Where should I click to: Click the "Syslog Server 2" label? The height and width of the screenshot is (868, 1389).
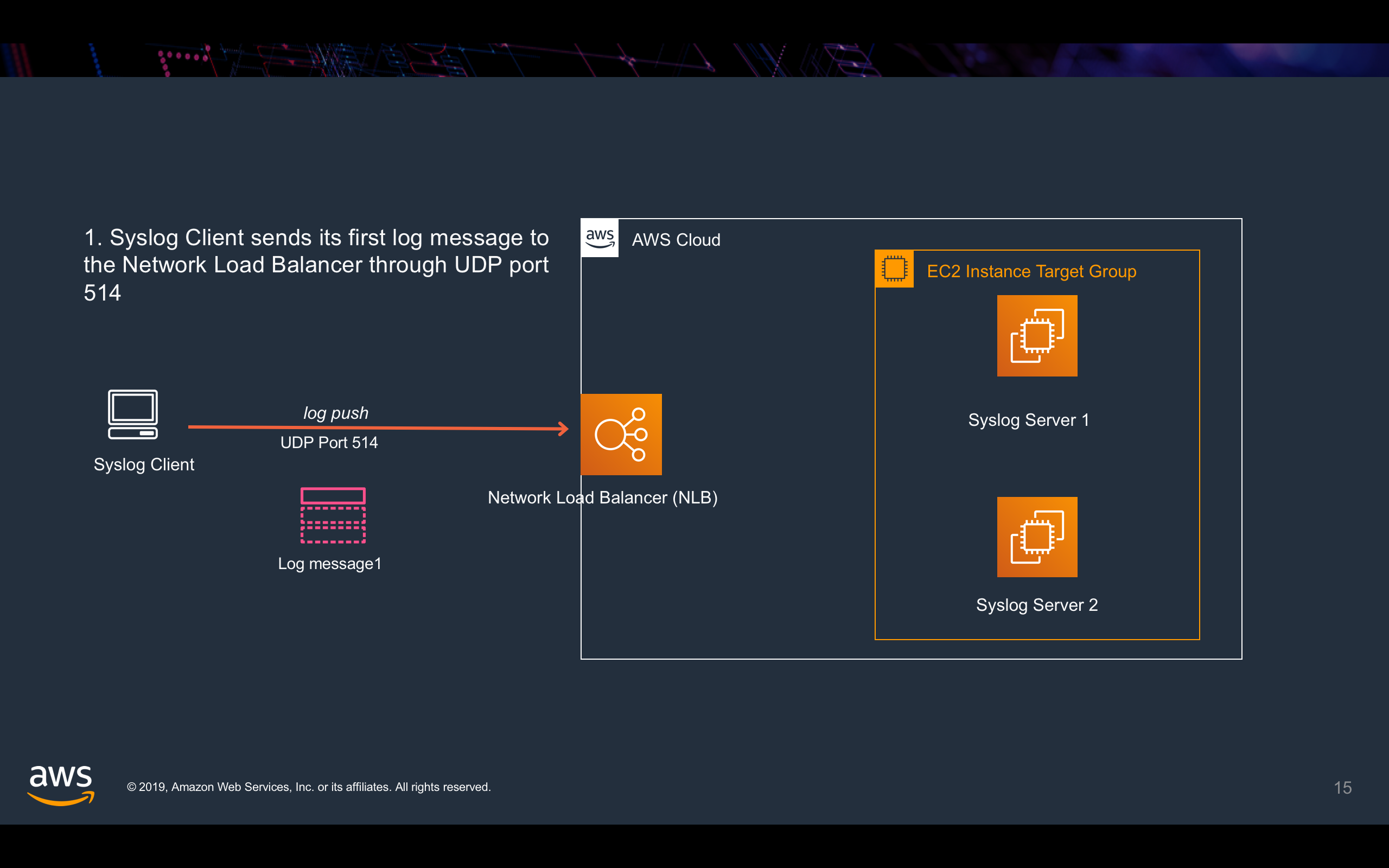(1036, 604)
